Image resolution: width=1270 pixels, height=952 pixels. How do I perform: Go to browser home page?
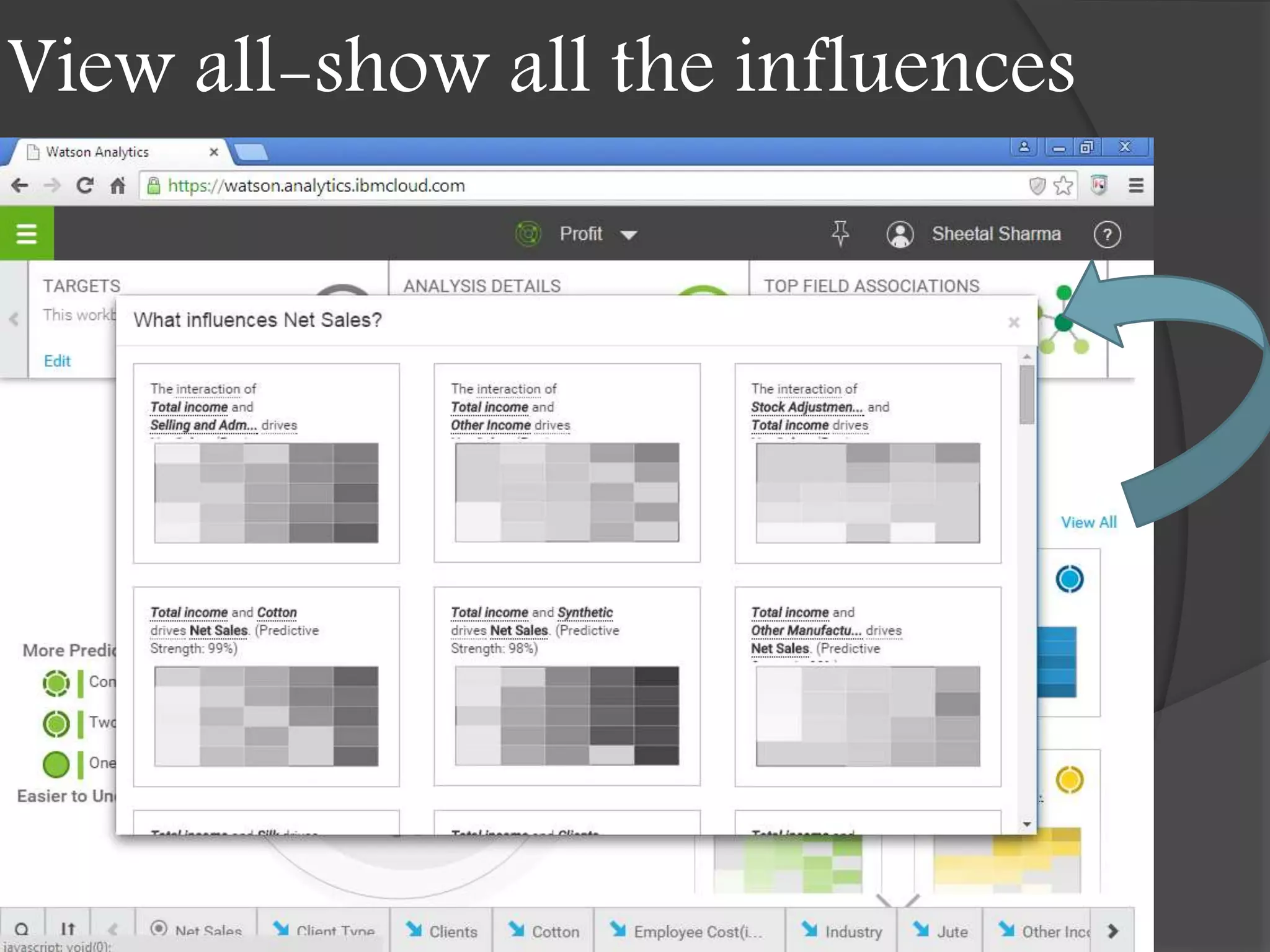click(117, 185)
